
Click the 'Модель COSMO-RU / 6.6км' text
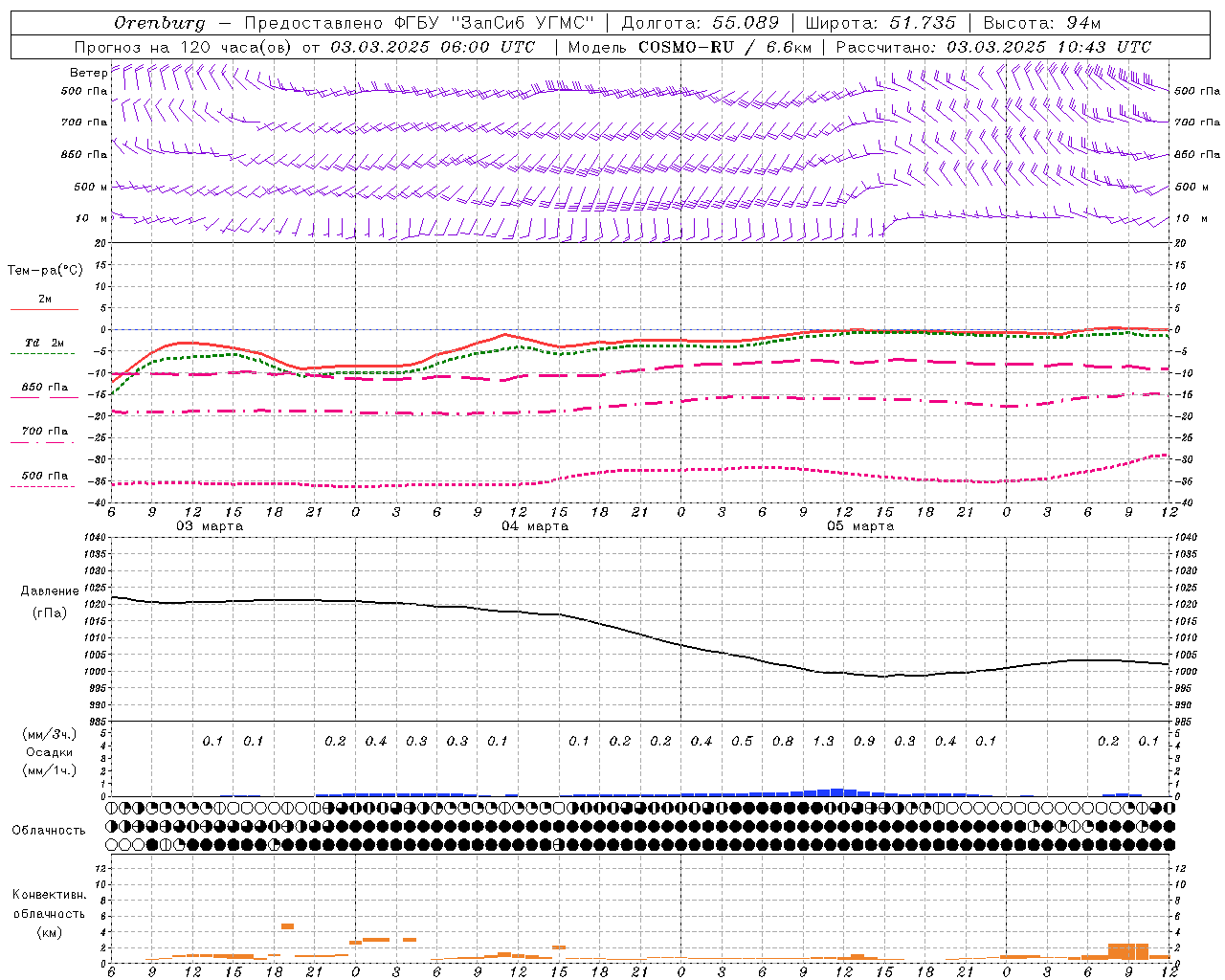pyautogui.click(x=689, y=47)
